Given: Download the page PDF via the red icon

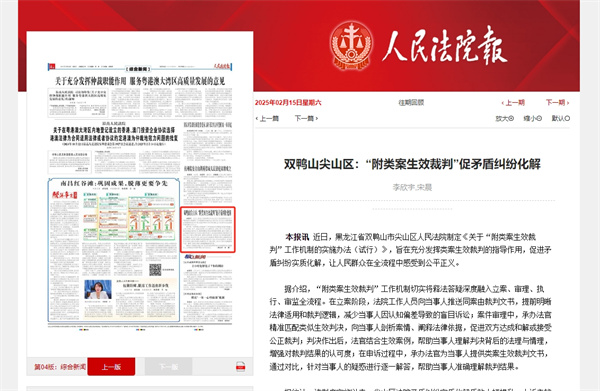Looking at the screenshot, I should [240, 367].
